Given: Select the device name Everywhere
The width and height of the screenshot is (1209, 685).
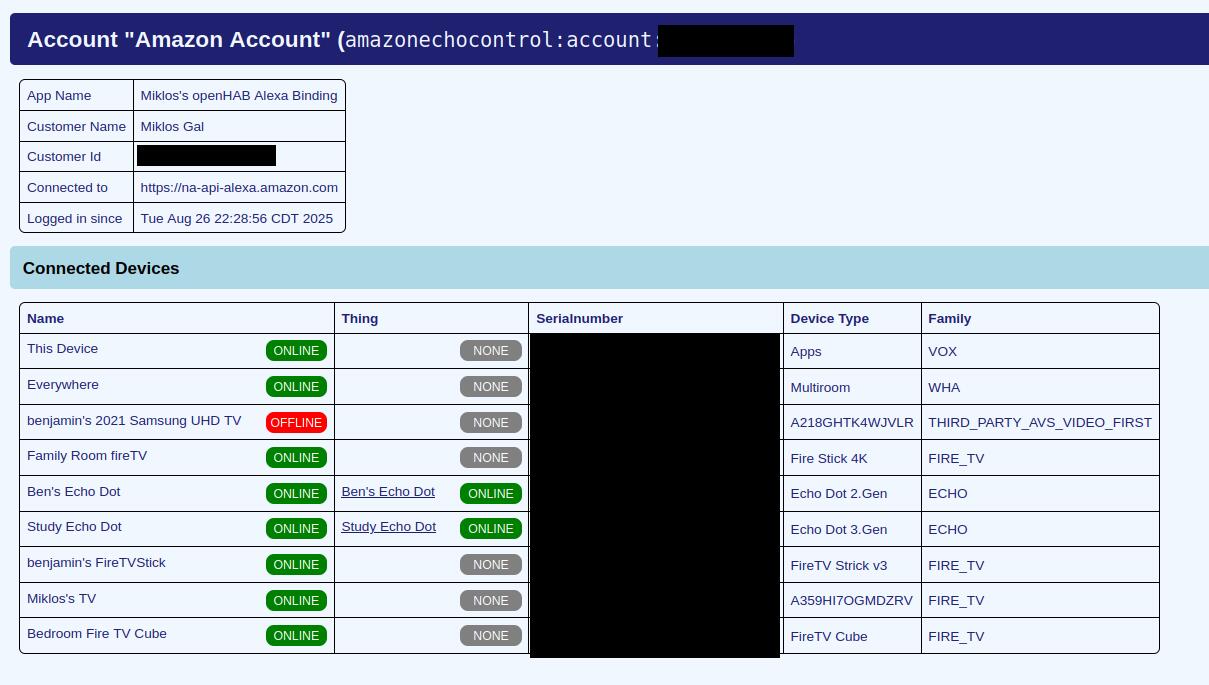Looking at the screenshot, I should (63, 385).
